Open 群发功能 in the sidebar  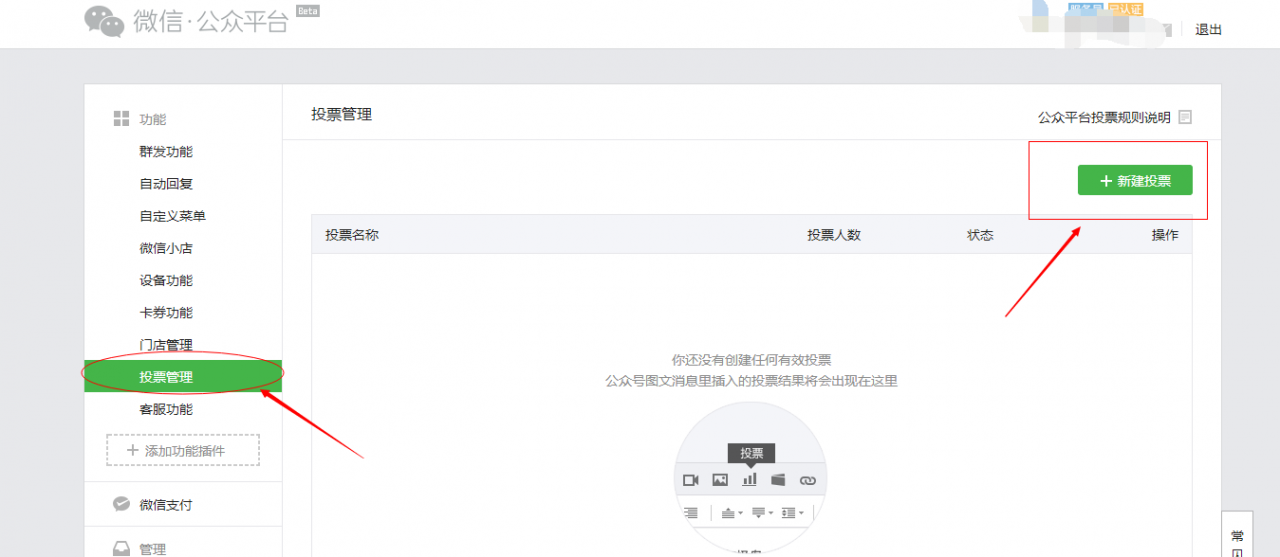click(x=166, y=152)
